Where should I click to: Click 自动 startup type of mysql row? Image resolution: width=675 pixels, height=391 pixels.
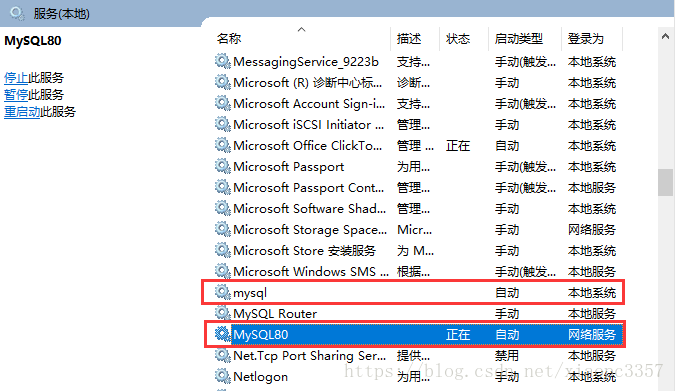[x=507, y=293]
